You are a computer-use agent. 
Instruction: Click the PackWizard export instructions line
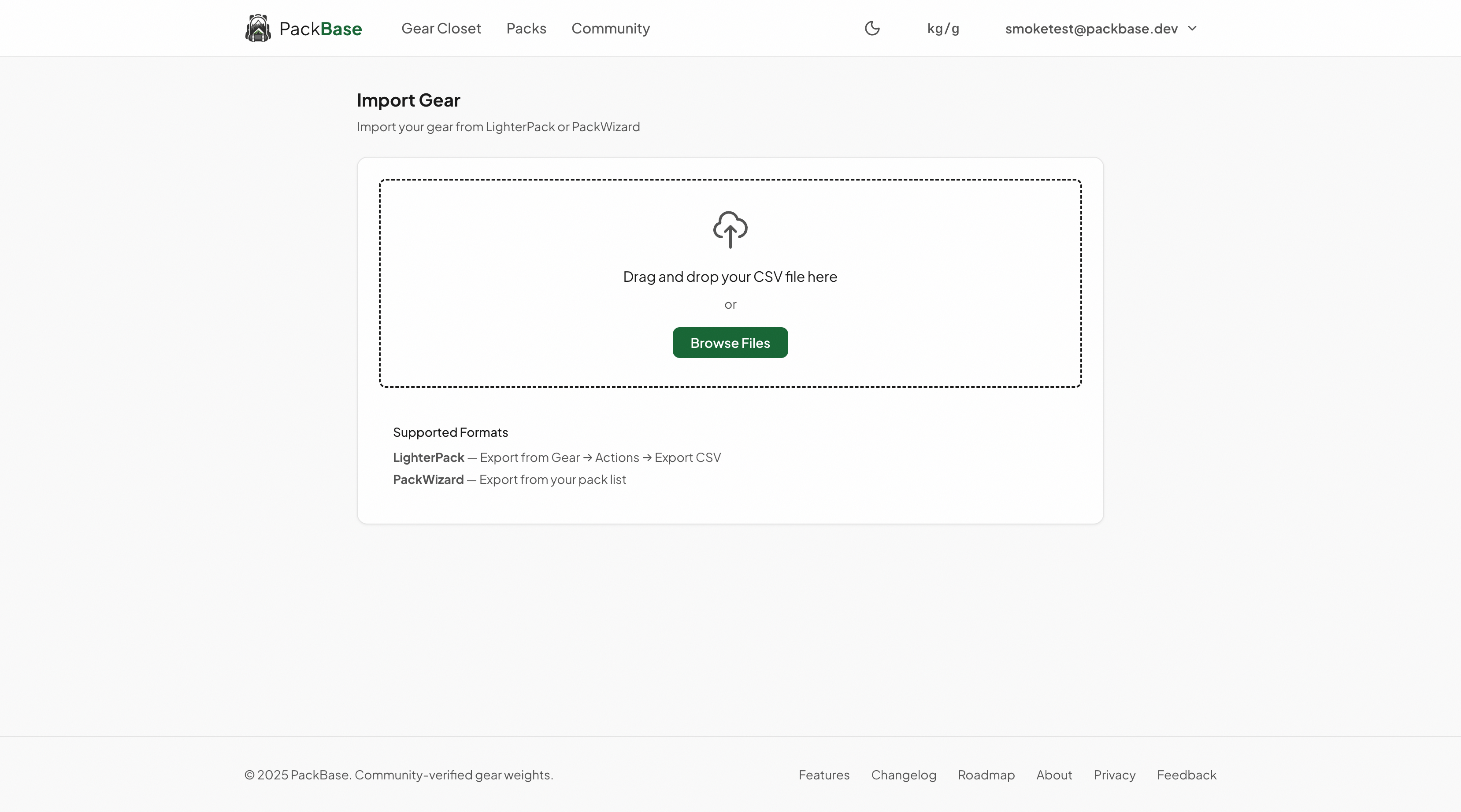point(509,479)
